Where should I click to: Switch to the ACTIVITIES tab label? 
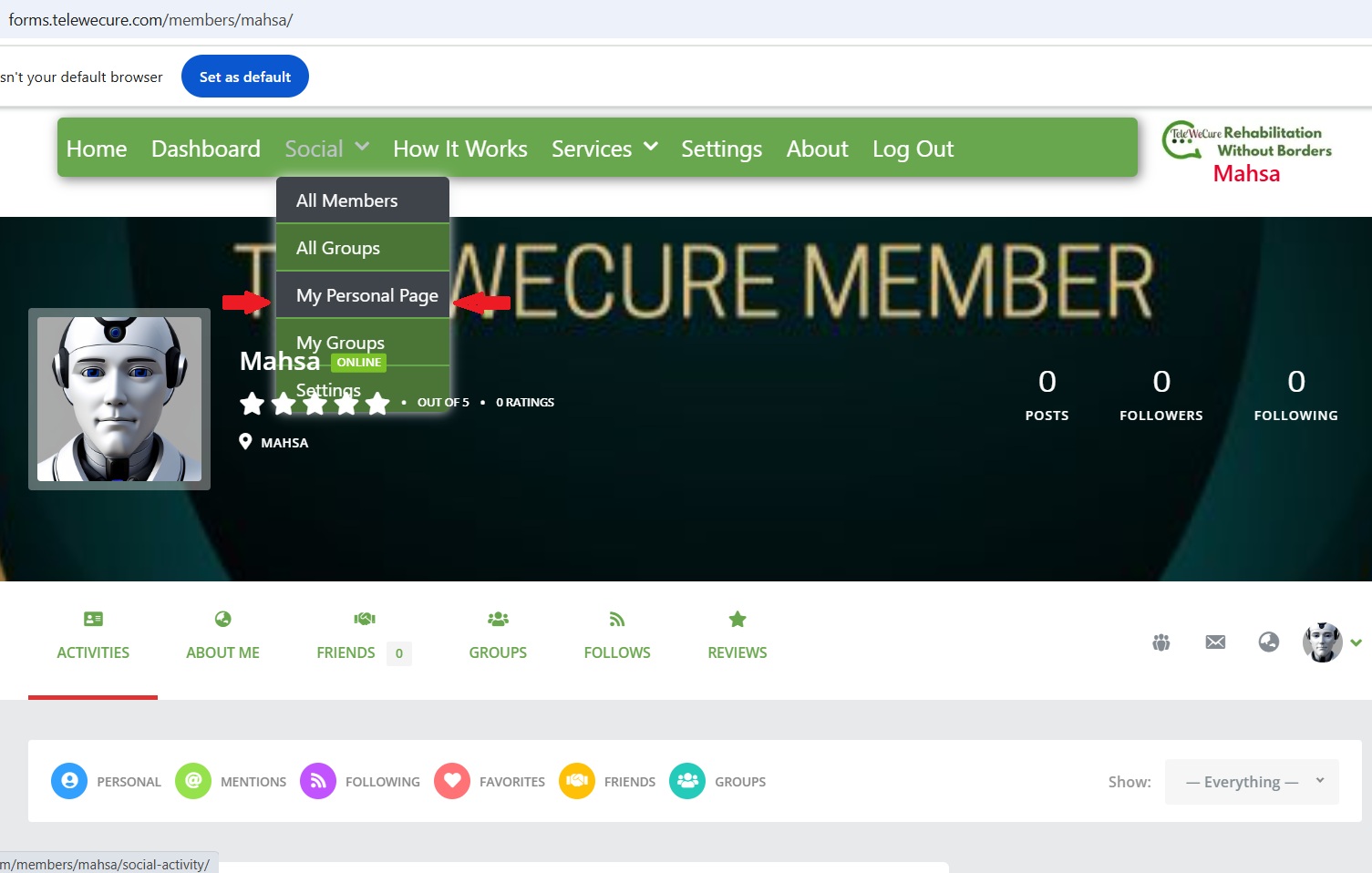click(93, 652)
